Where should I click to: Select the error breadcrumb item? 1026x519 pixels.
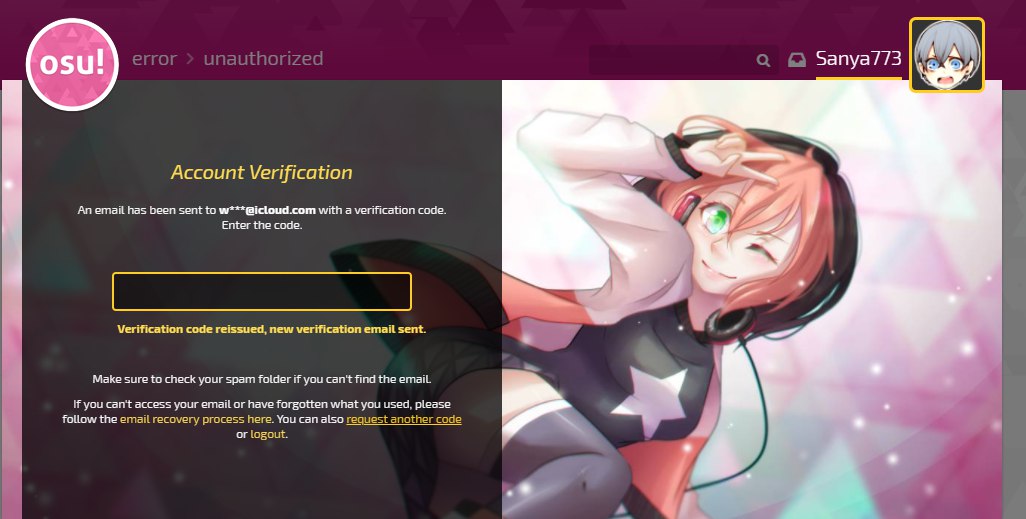154,59
